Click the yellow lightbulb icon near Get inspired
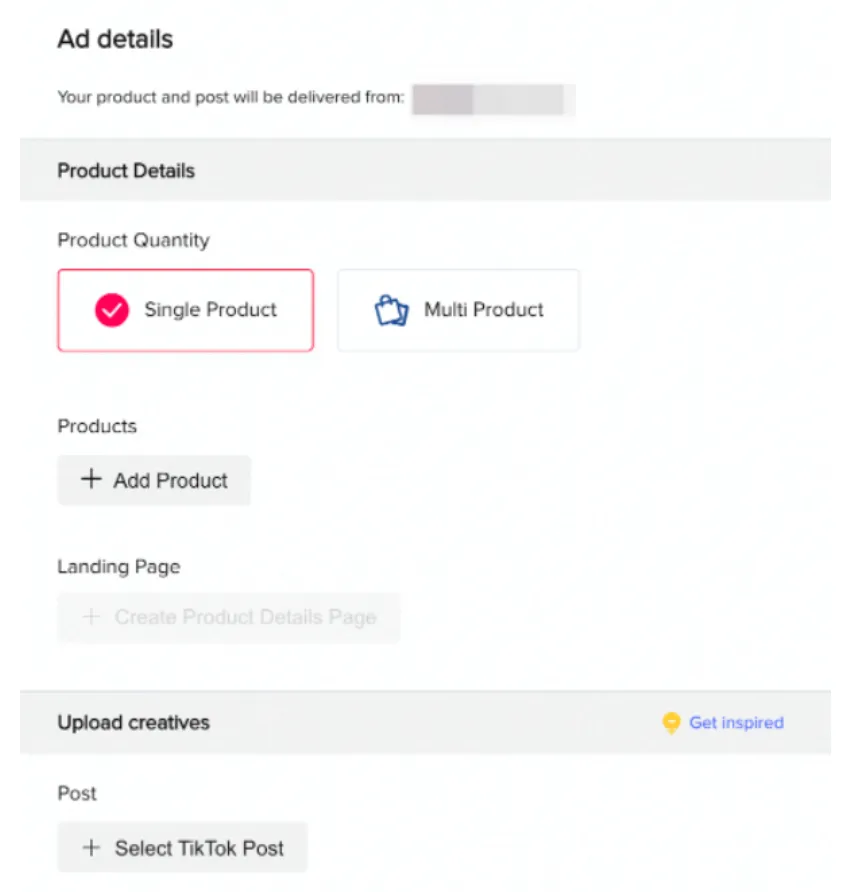This screenshot has height=892, width=859. pos(671,723)
